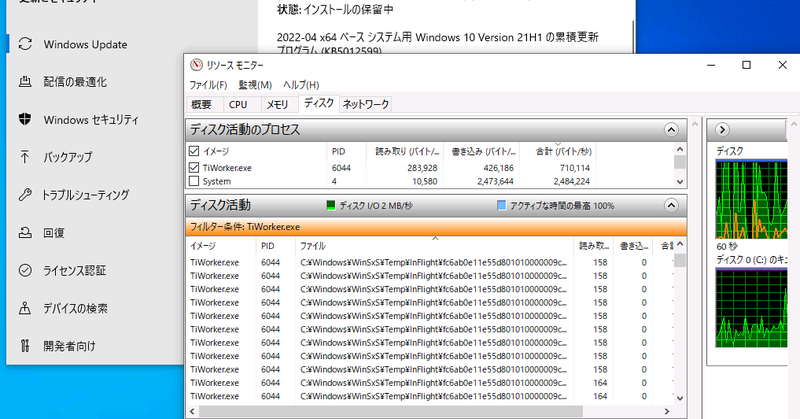Sort processes by PID column header
This screenshot has width=800, height=419.
coord(346,151)
